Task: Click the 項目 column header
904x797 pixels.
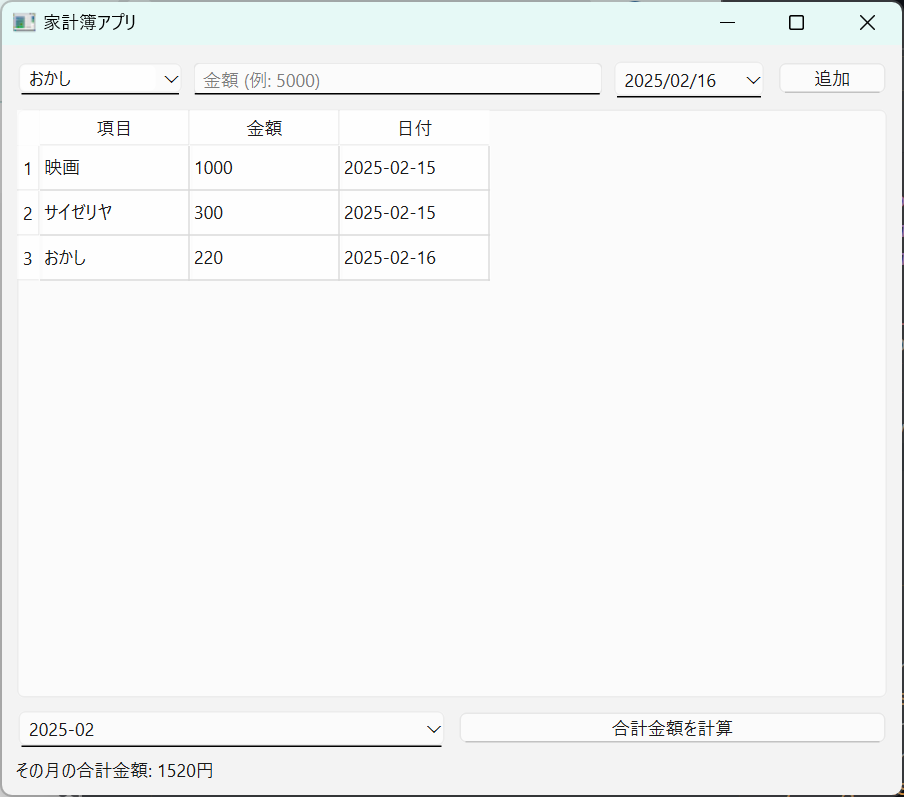Action: 113,127
